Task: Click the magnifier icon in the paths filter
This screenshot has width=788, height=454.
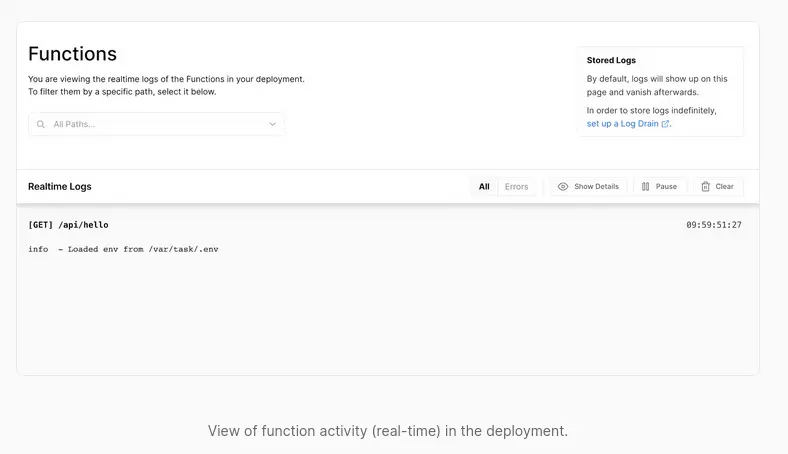Action: (x=41, y=124)
